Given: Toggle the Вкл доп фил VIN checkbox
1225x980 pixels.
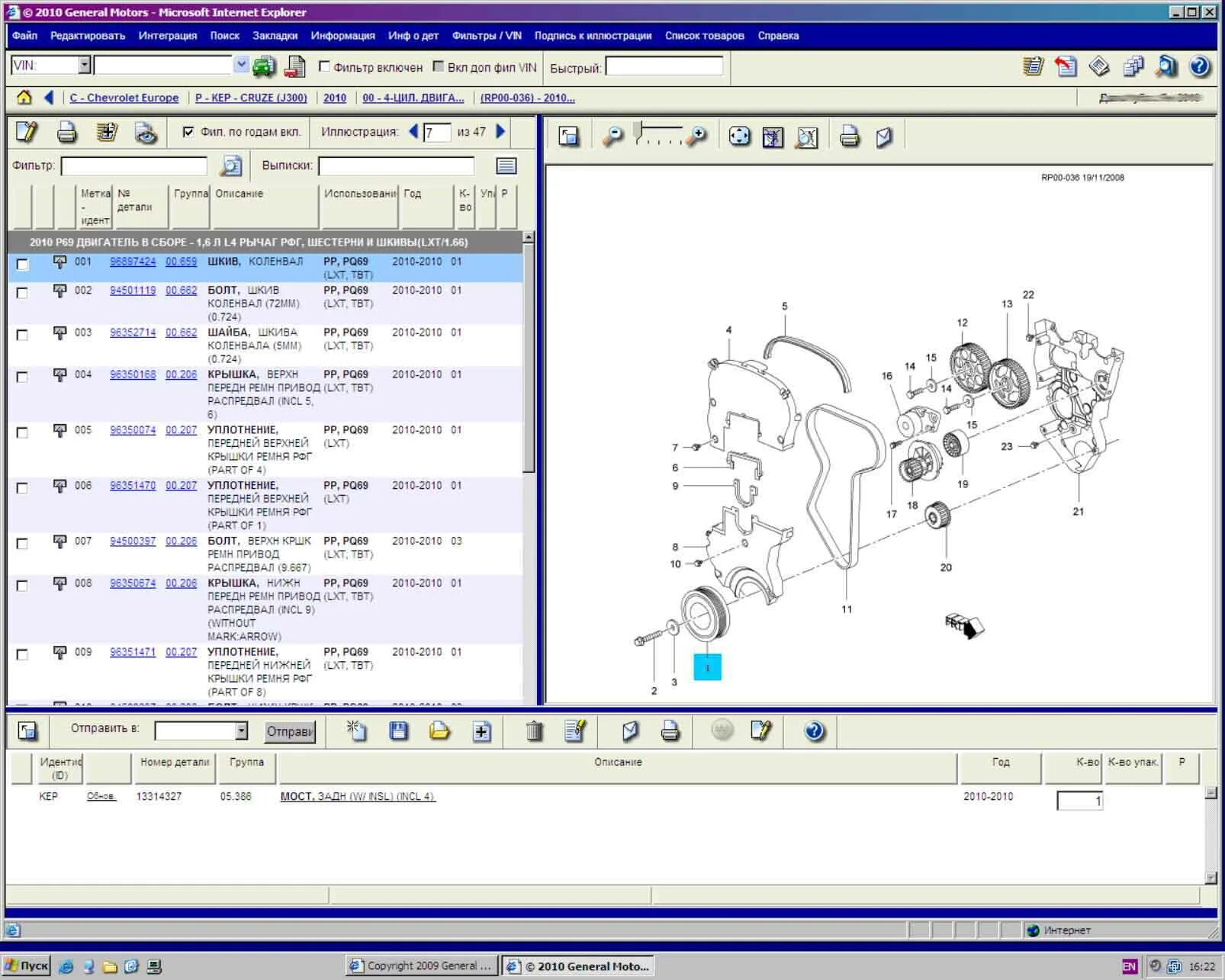Looking at the screenshot, I should pos(438,66).
